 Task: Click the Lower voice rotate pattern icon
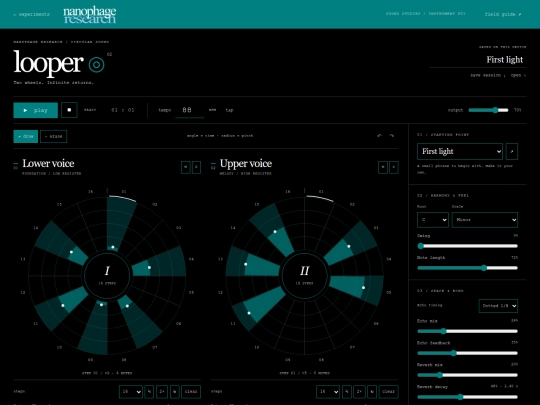pos(175,392)
